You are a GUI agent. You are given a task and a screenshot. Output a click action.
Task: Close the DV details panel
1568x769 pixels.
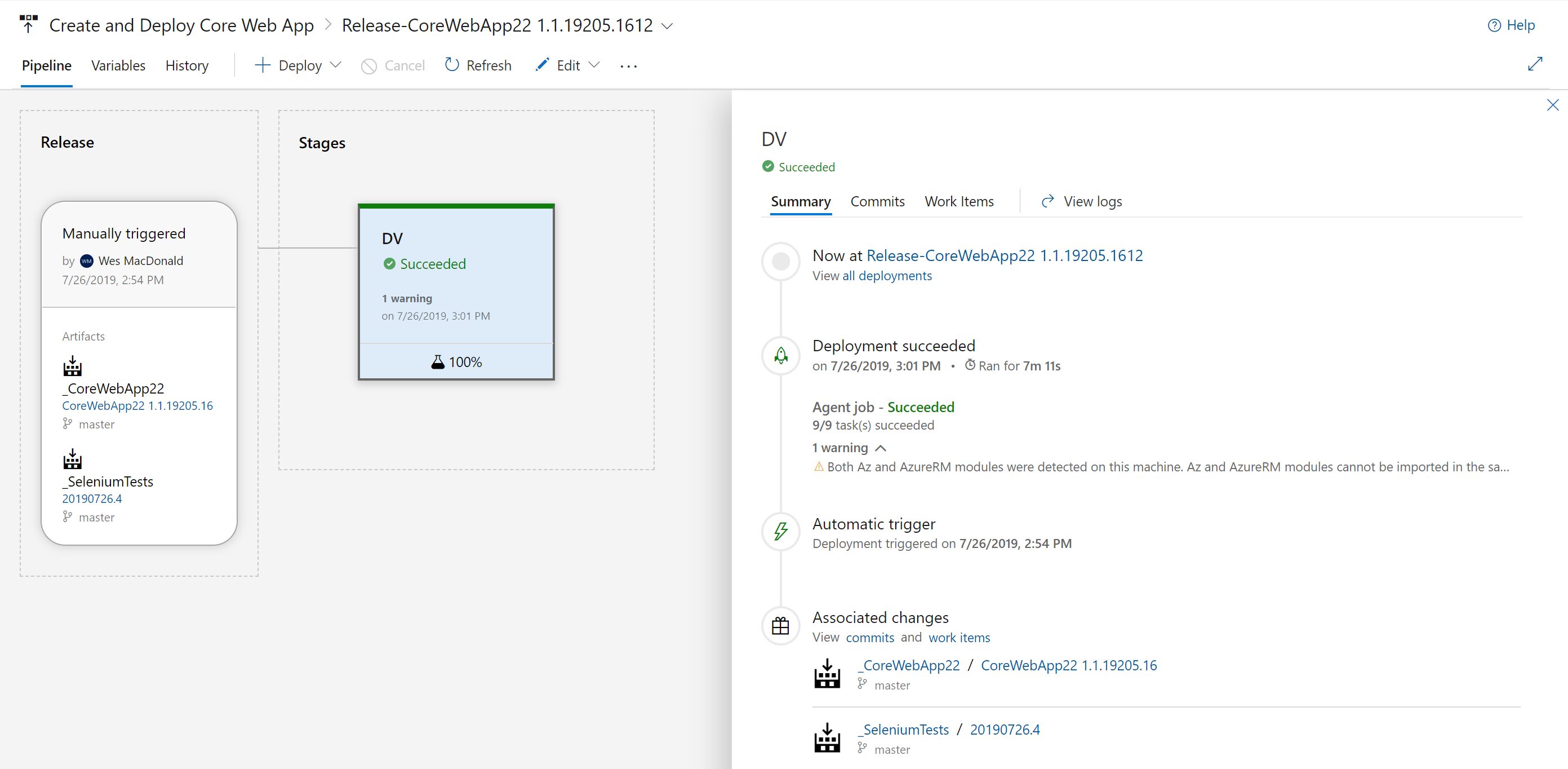click(1552, 105)
